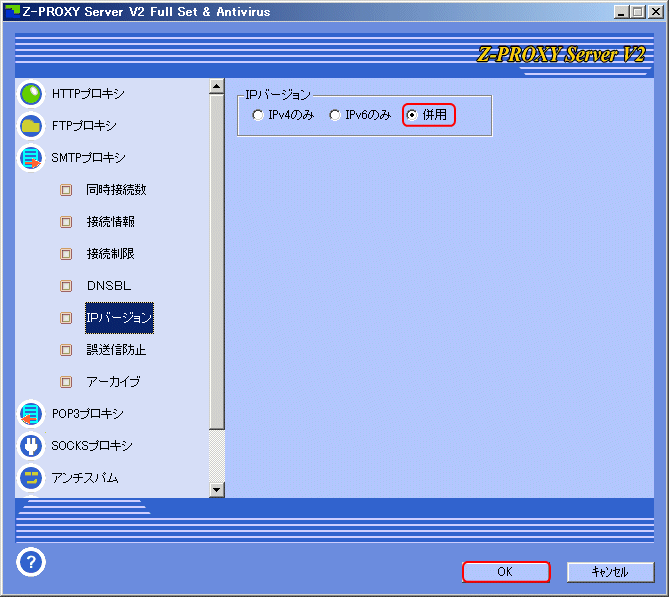Open the HTTPプロキシ green sphere icon
This screenshot has width=669, height=597.
coord(31,94)
